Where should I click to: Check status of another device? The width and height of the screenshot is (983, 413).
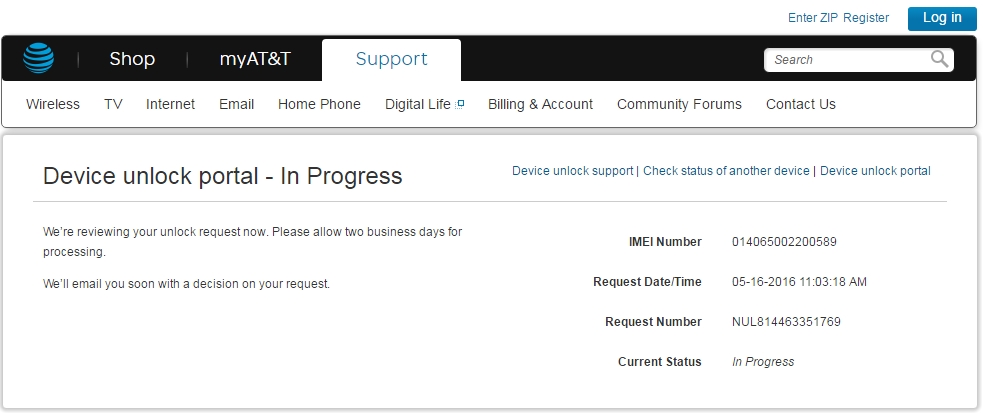pos(726,171)
